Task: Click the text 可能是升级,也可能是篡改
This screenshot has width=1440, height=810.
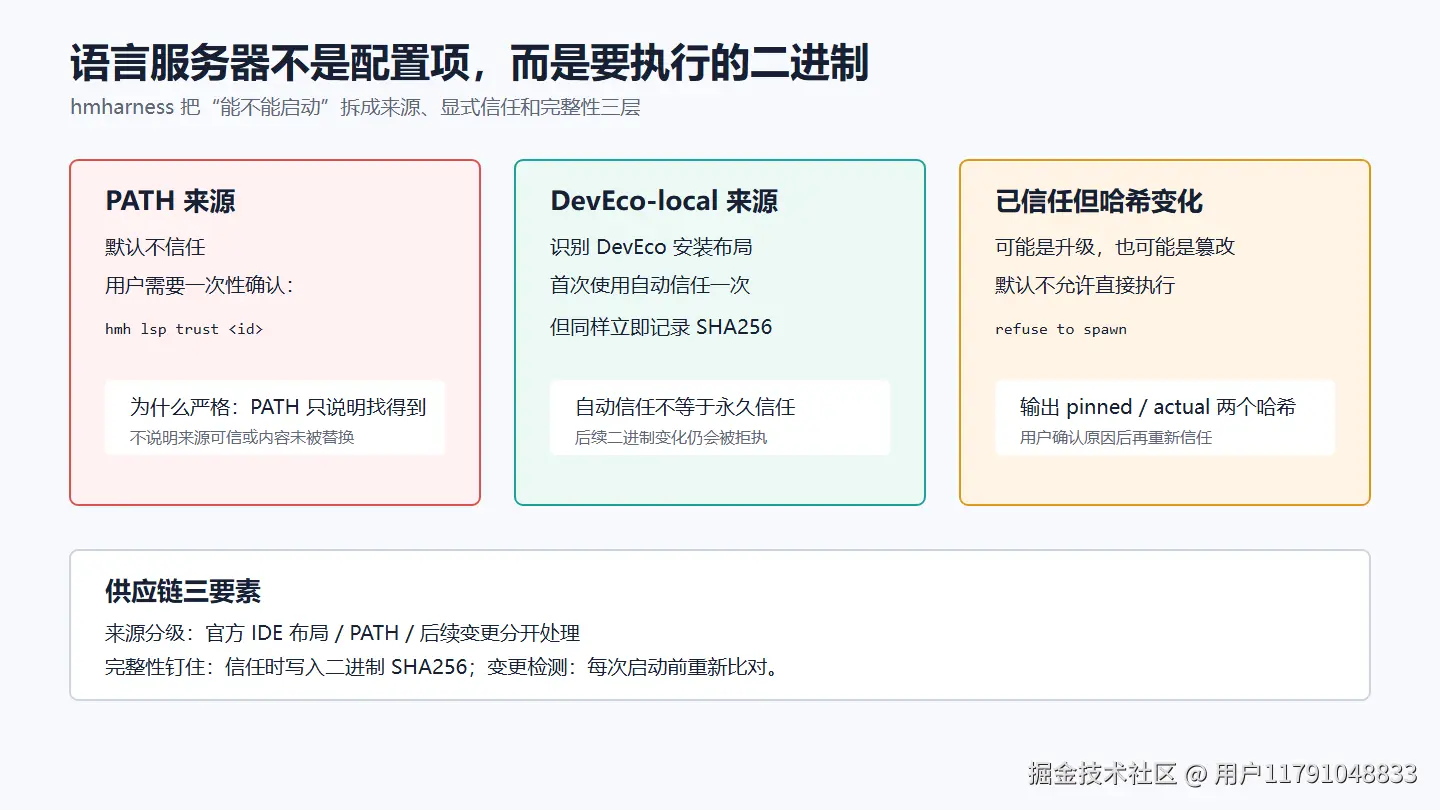Action: point(1115,247)
